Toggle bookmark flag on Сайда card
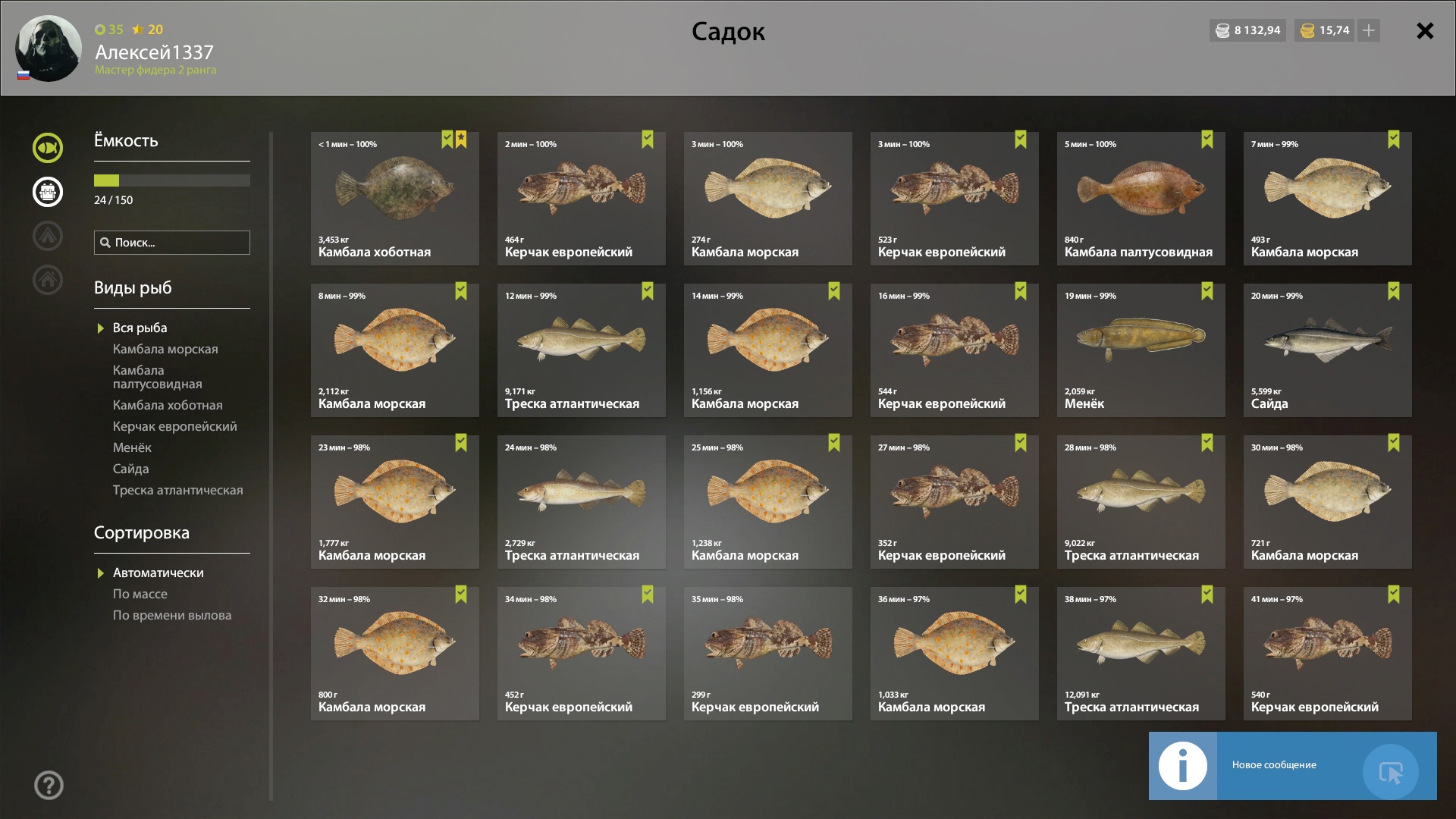The height and width of the screenshot is (819, 1456). pos(1394,291)
